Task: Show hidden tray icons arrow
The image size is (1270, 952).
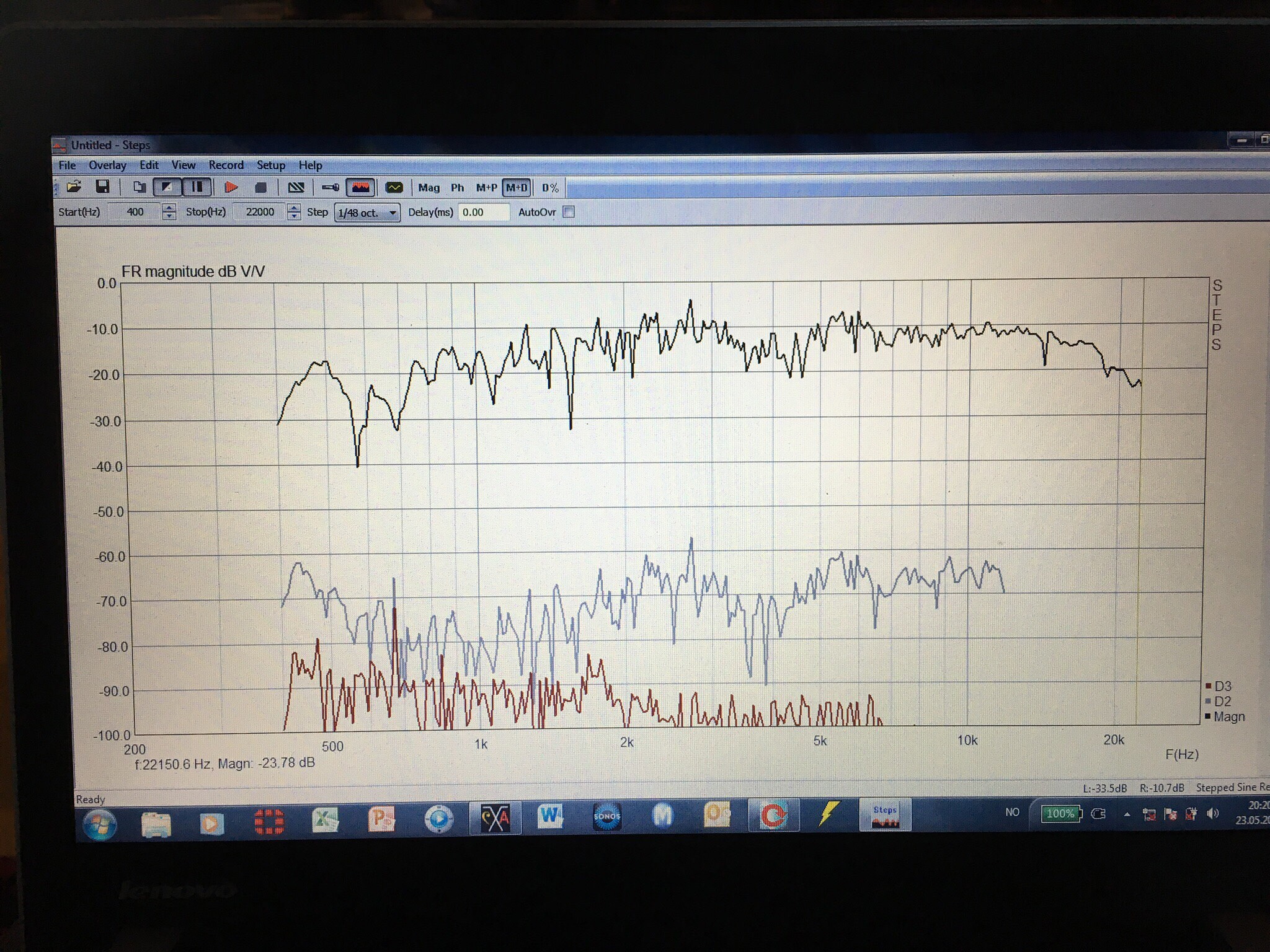Action: (x=1127, y=814)
